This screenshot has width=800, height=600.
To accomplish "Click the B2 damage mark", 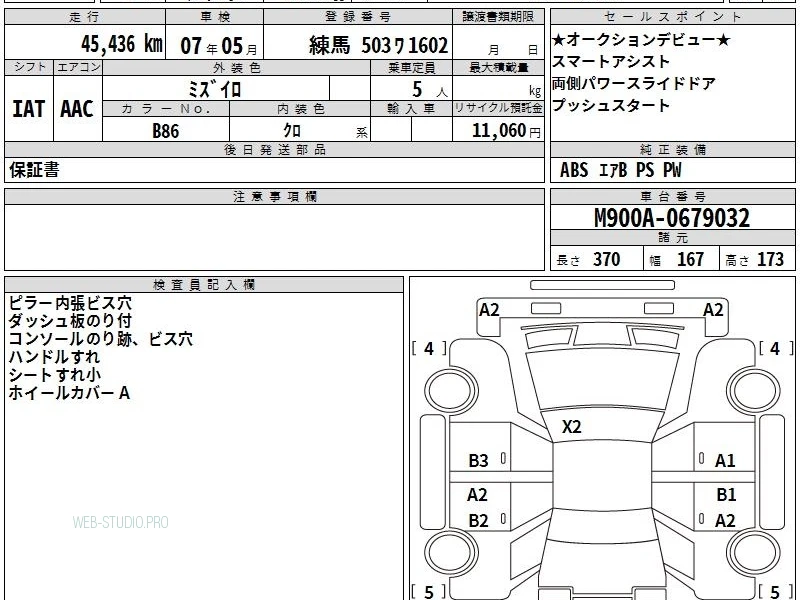I will 479,520.
